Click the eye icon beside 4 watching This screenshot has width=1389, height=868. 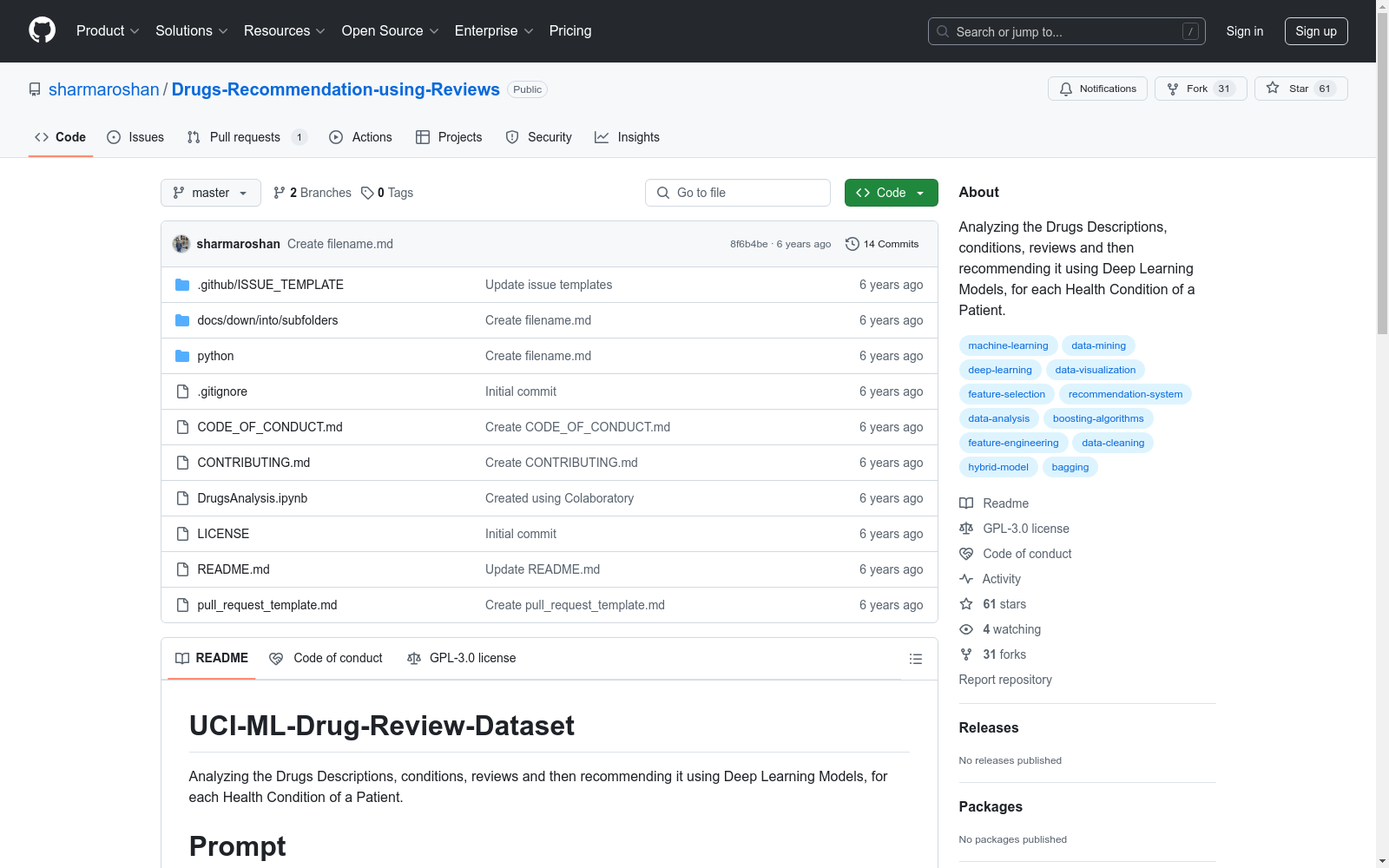click(966, 629)
